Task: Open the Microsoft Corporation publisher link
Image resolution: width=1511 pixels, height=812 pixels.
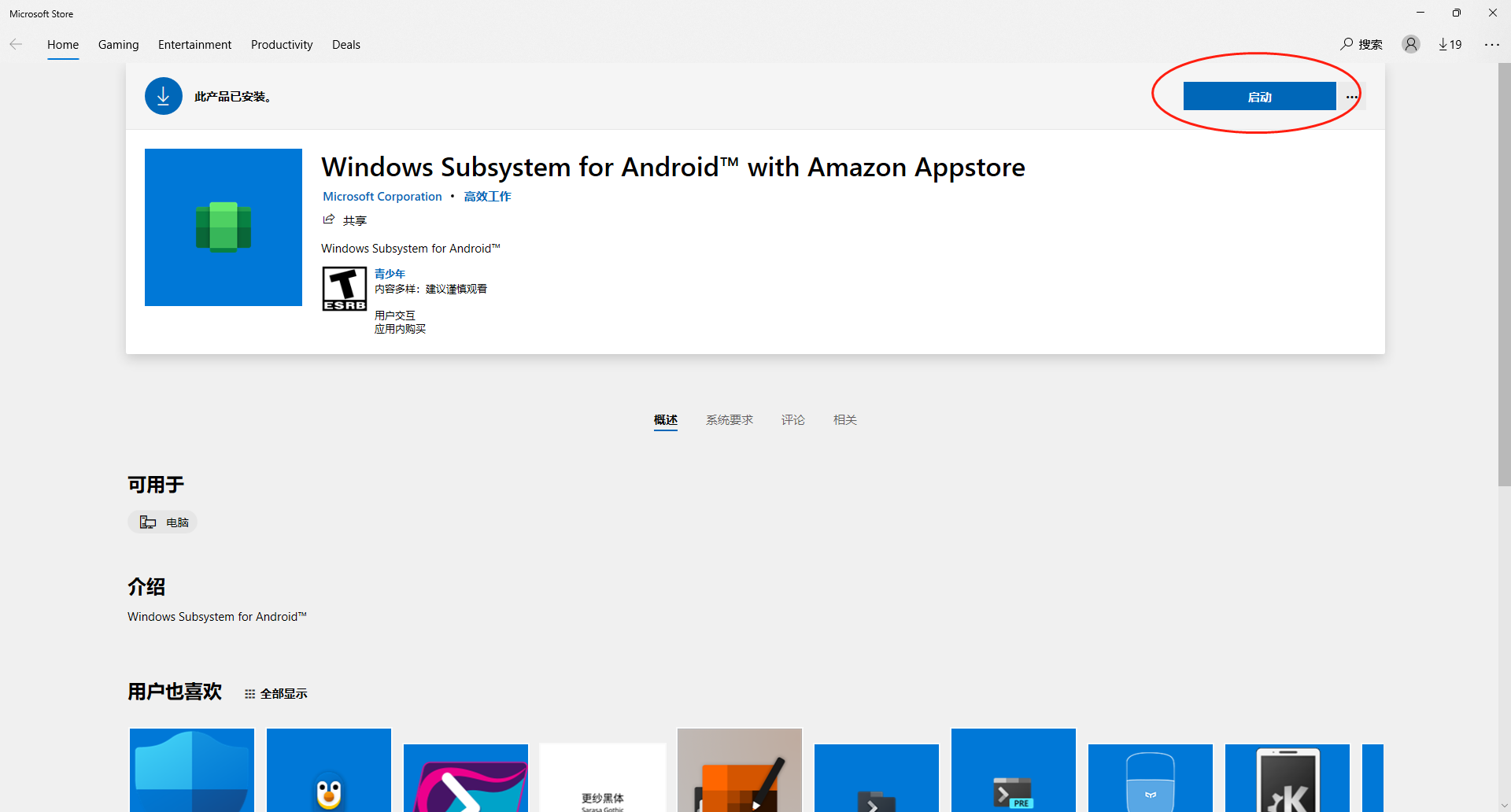Action: 382,196
